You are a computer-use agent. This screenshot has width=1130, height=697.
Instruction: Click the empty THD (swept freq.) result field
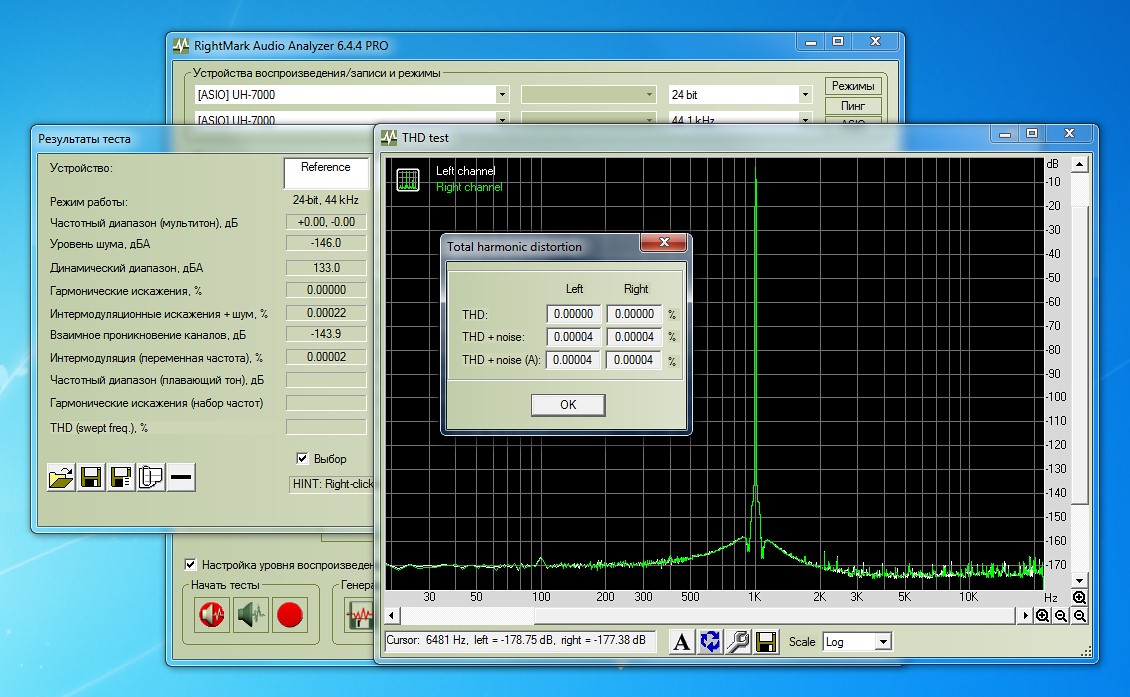[x=326, y=427]
